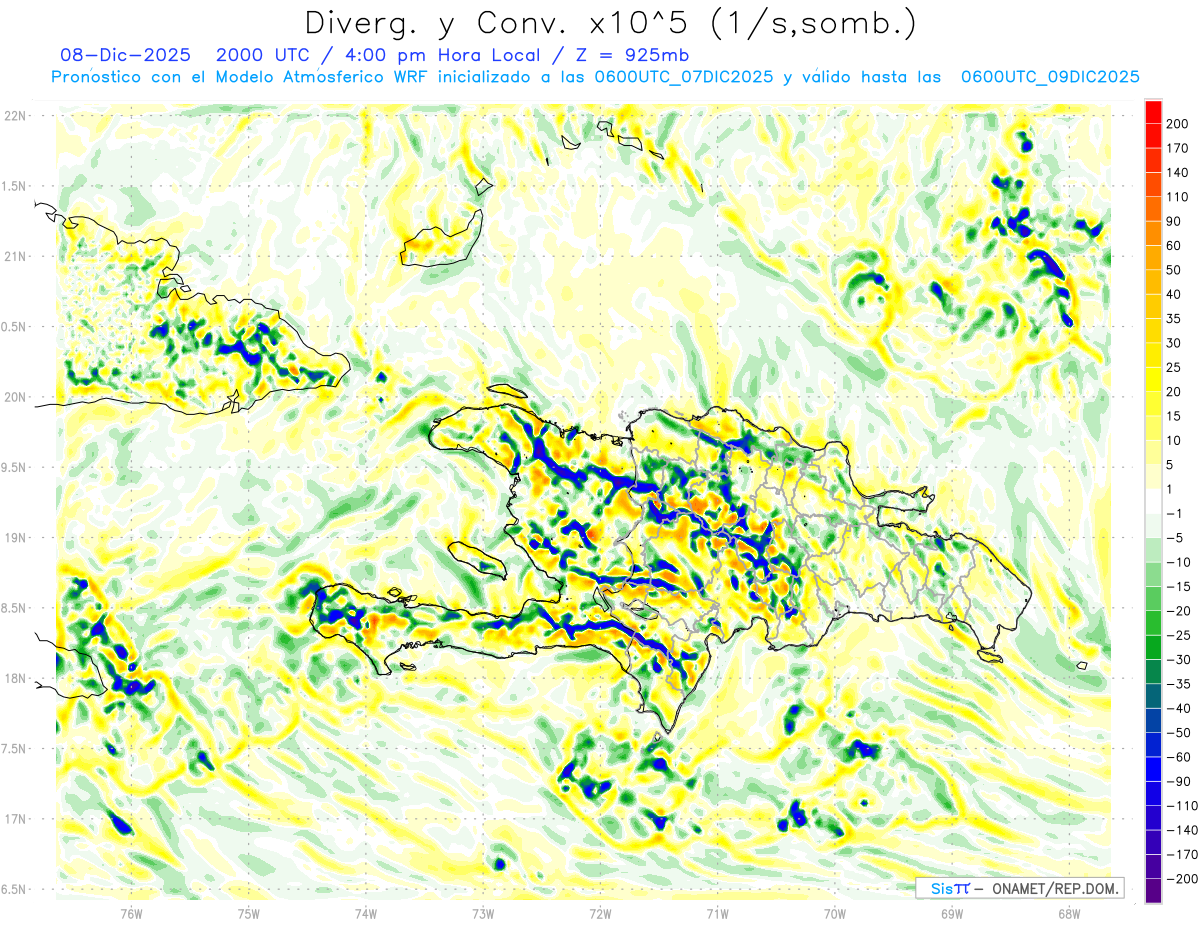Click the "-15" value on the color bar
Viewport: 1200px width, 927px height.
click(1179, 587)
